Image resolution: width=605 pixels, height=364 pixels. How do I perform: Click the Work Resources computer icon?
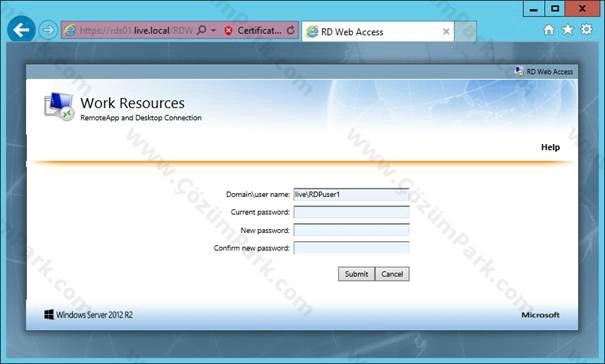click(x=59, y=107)
